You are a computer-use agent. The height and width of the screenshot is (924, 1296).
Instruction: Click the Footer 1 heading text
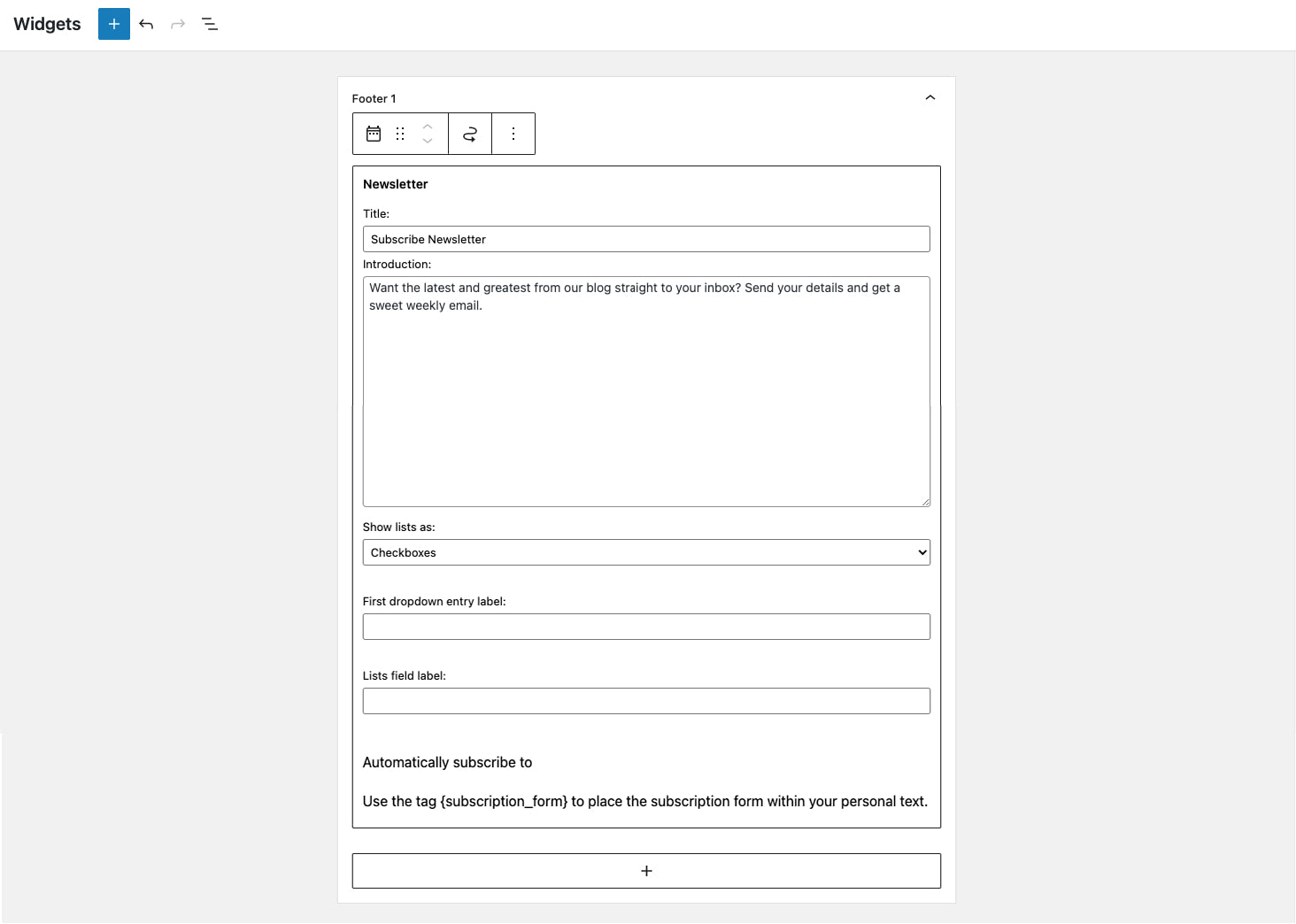click(374, 98)
